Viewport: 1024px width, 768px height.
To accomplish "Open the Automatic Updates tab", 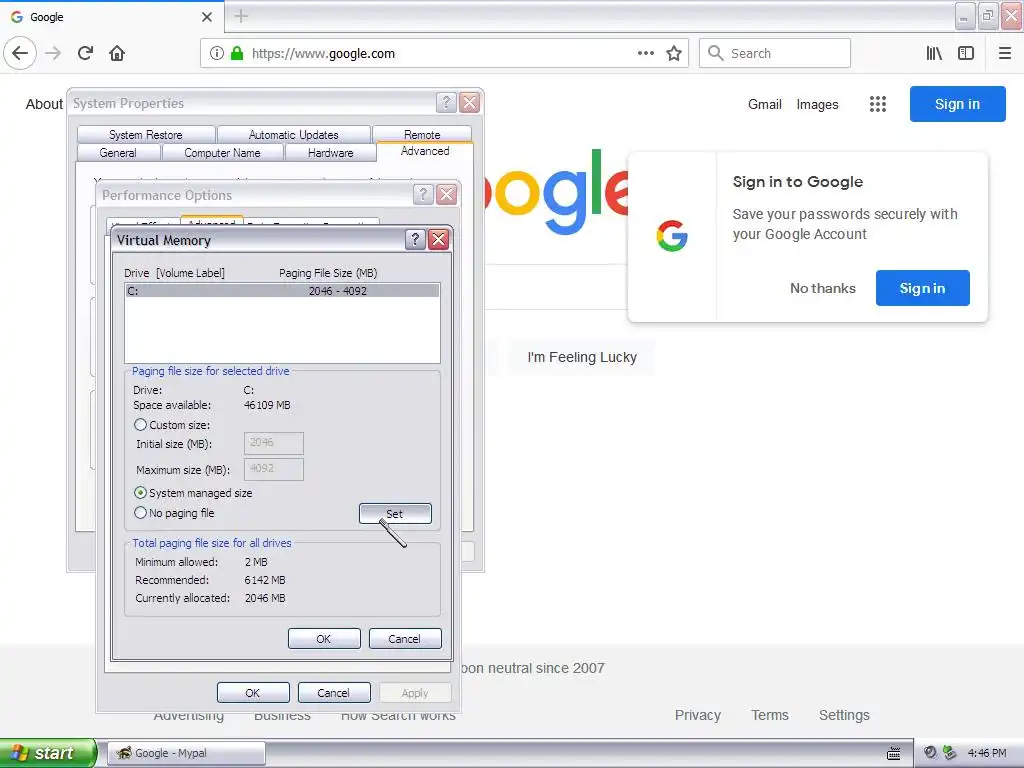I will (x=293, y=135).
